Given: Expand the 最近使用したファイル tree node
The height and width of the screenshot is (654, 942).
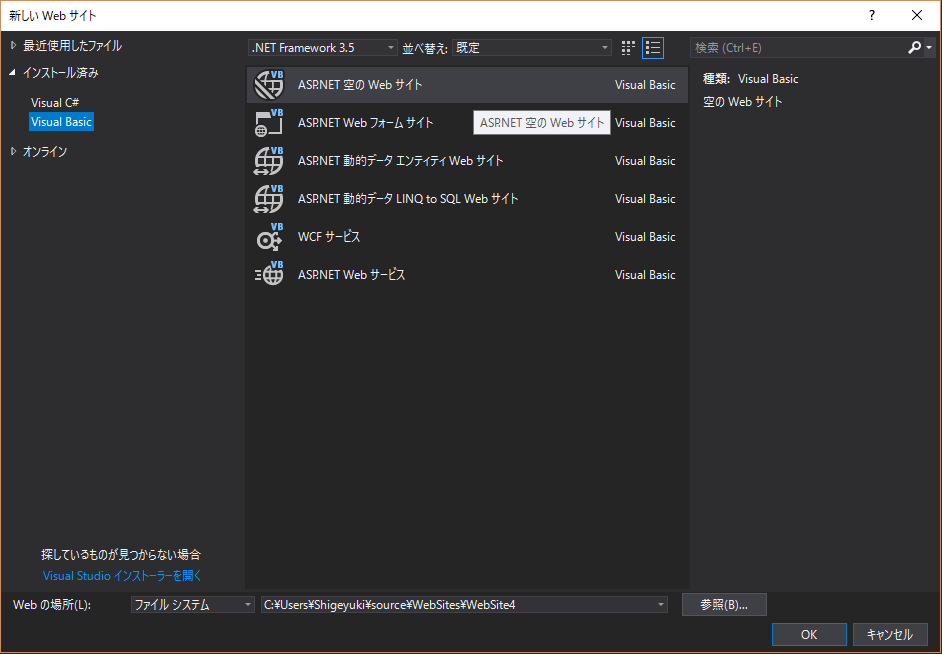Looking at the screenshot, I should click(13, 45).
